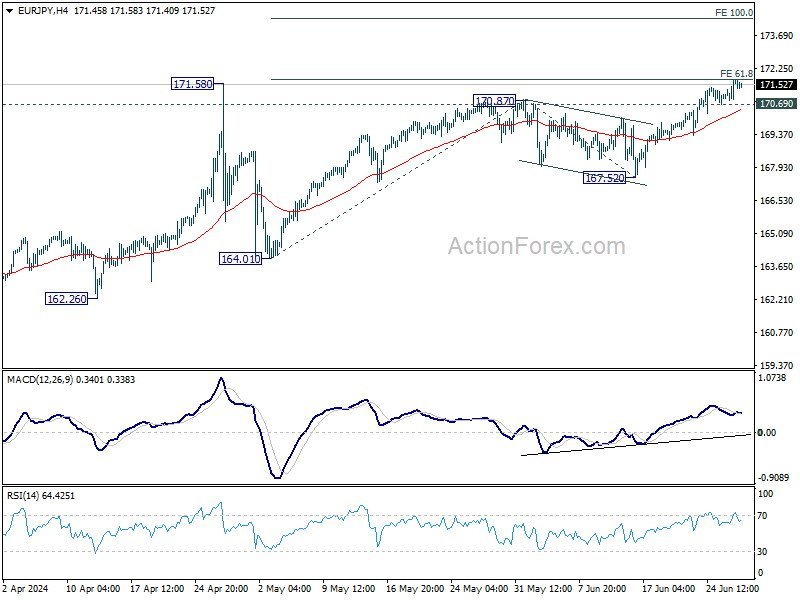Select the 170.870 price label
Screen dimensions: 800x600
point(494,101)
